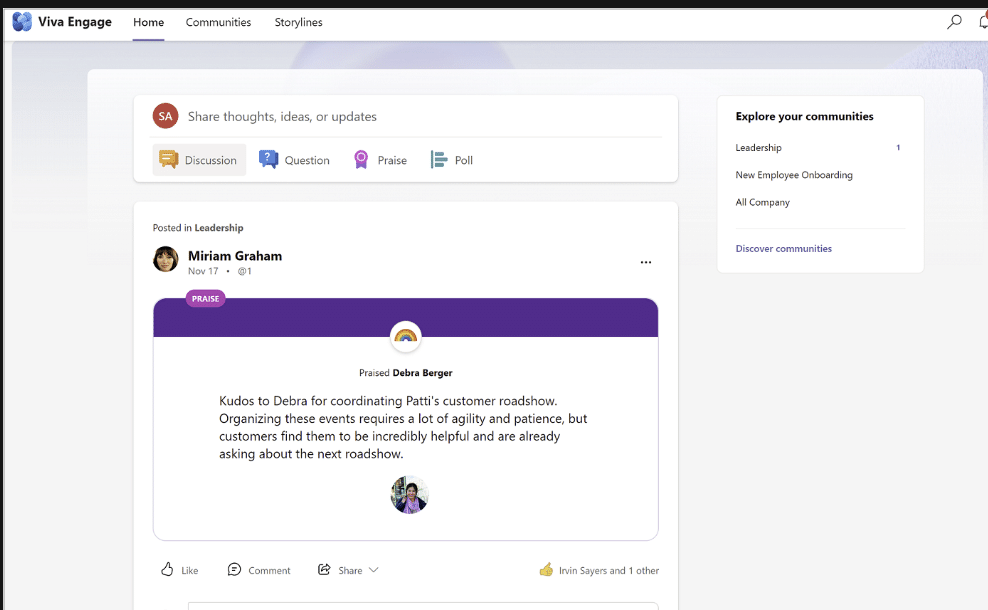The width and height of the screenshot is (988, 610).
Task: Click the Leadership unread count 1
Action: [x=898, y=147]
